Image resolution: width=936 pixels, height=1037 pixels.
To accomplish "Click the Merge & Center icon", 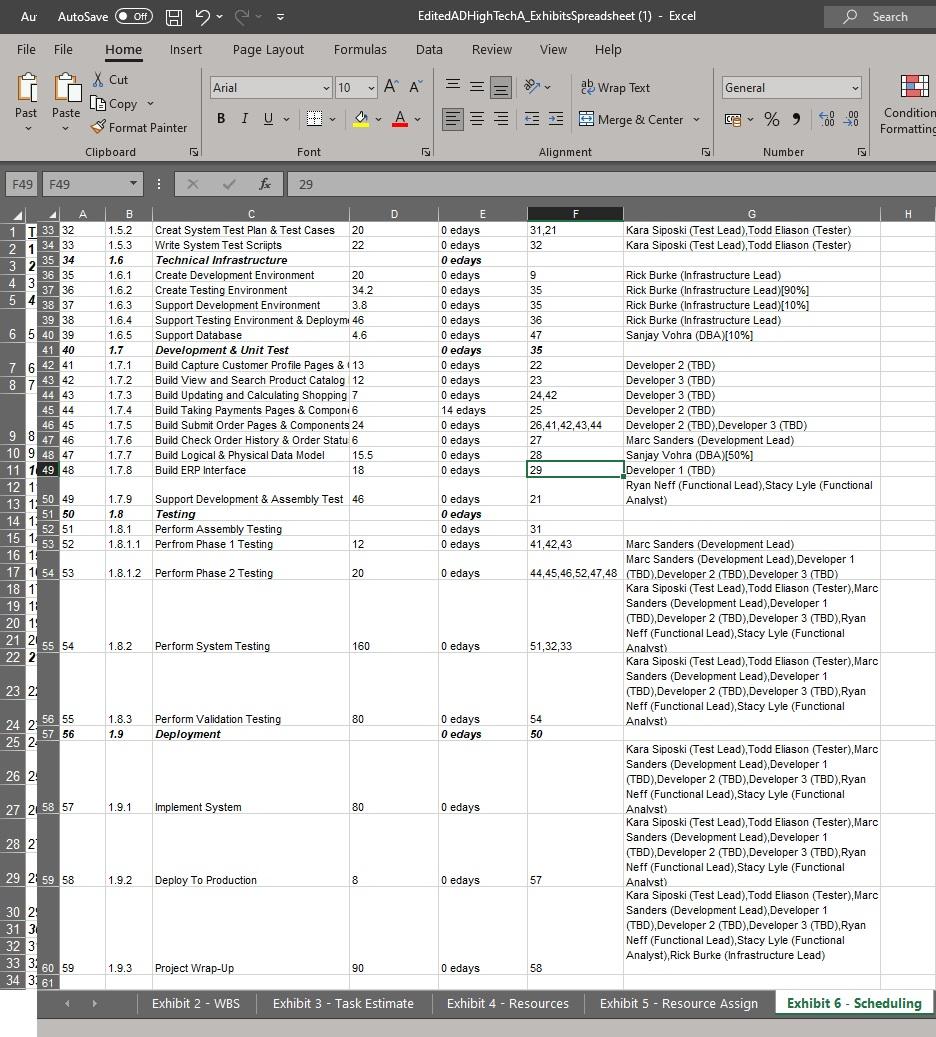I will click(x=586, y=118).
